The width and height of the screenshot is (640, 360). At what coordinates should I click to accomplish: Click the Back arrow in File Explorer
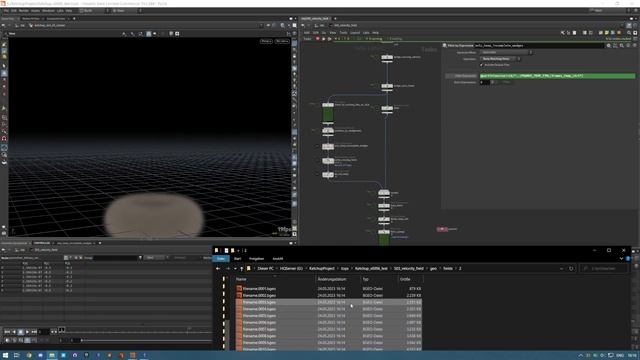[x=218, y=269]
